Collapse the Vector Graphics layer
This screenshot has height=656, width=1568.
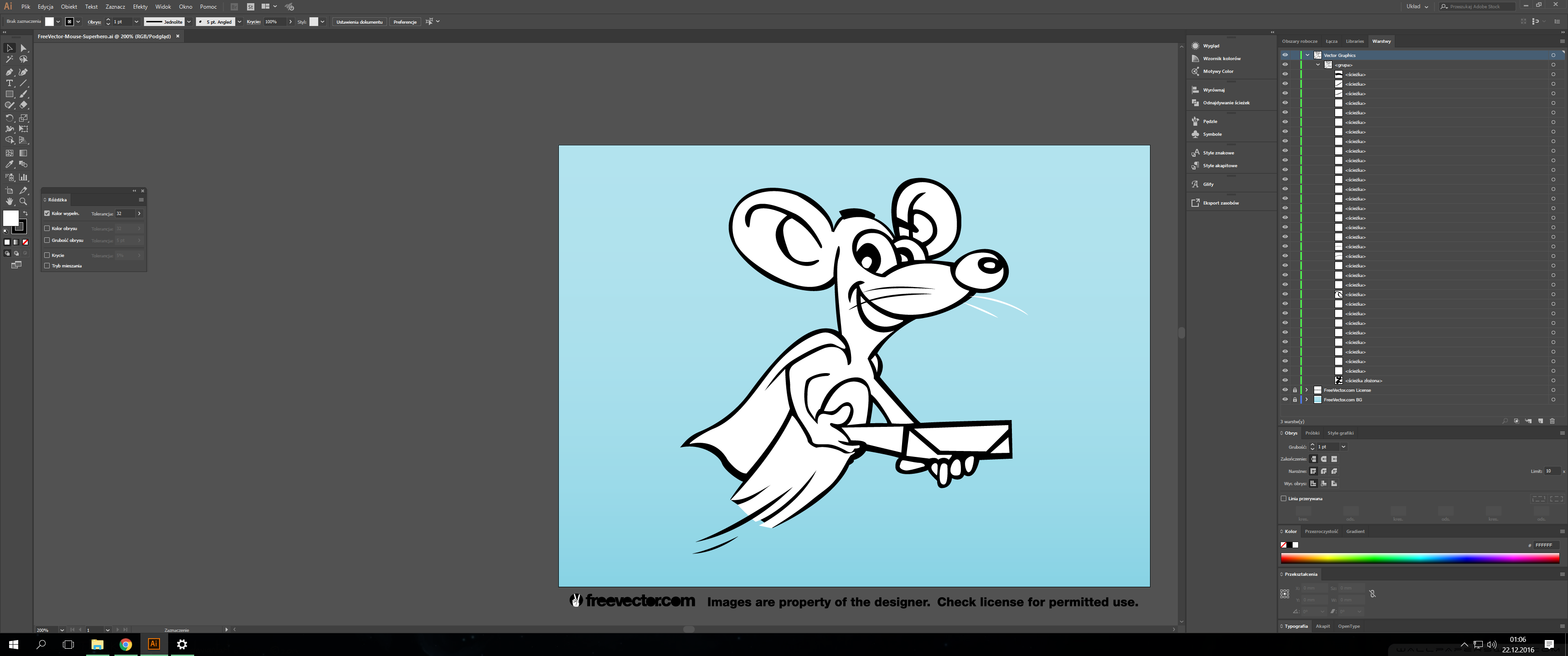click(x=1307, y=56)
